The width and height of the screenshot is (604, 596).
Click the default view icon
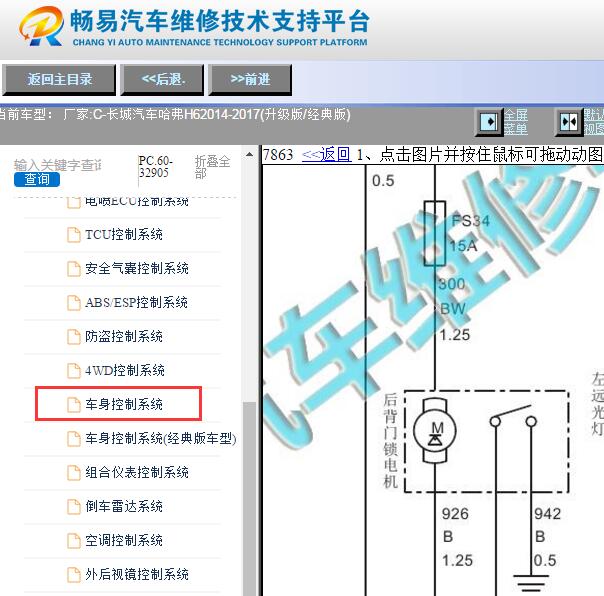(x=569, y=122)
